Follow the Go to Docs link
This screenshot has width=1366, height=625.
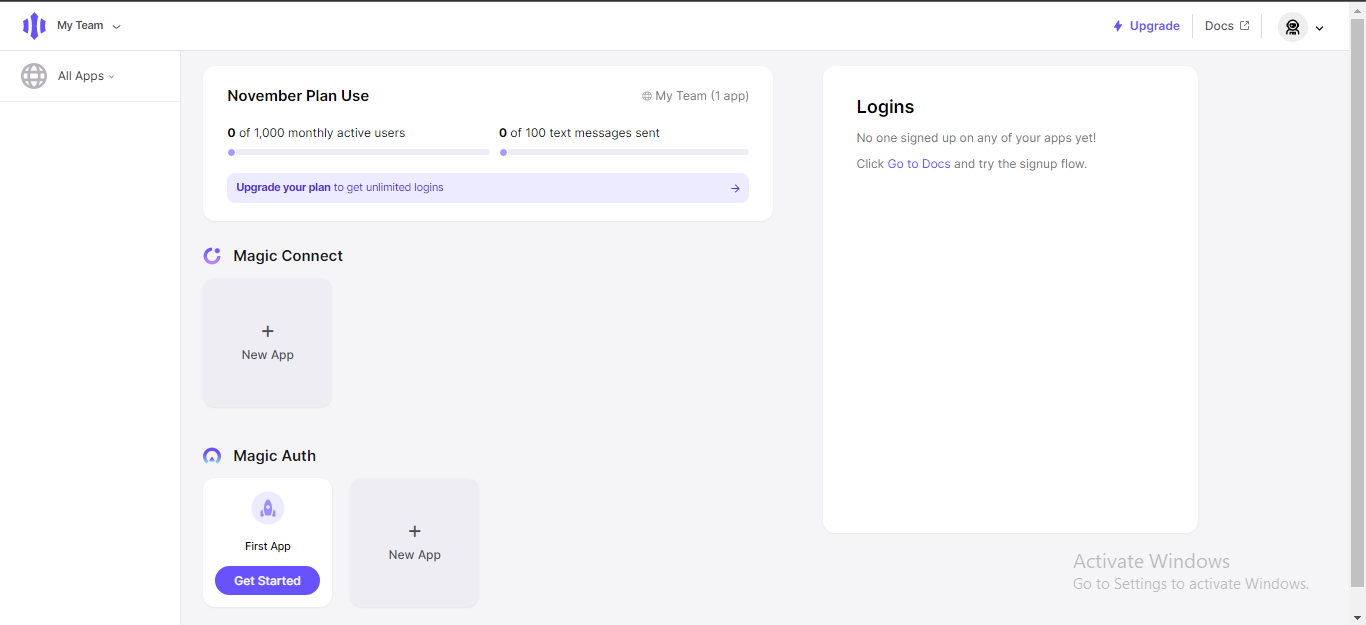[x=919, y=164]
